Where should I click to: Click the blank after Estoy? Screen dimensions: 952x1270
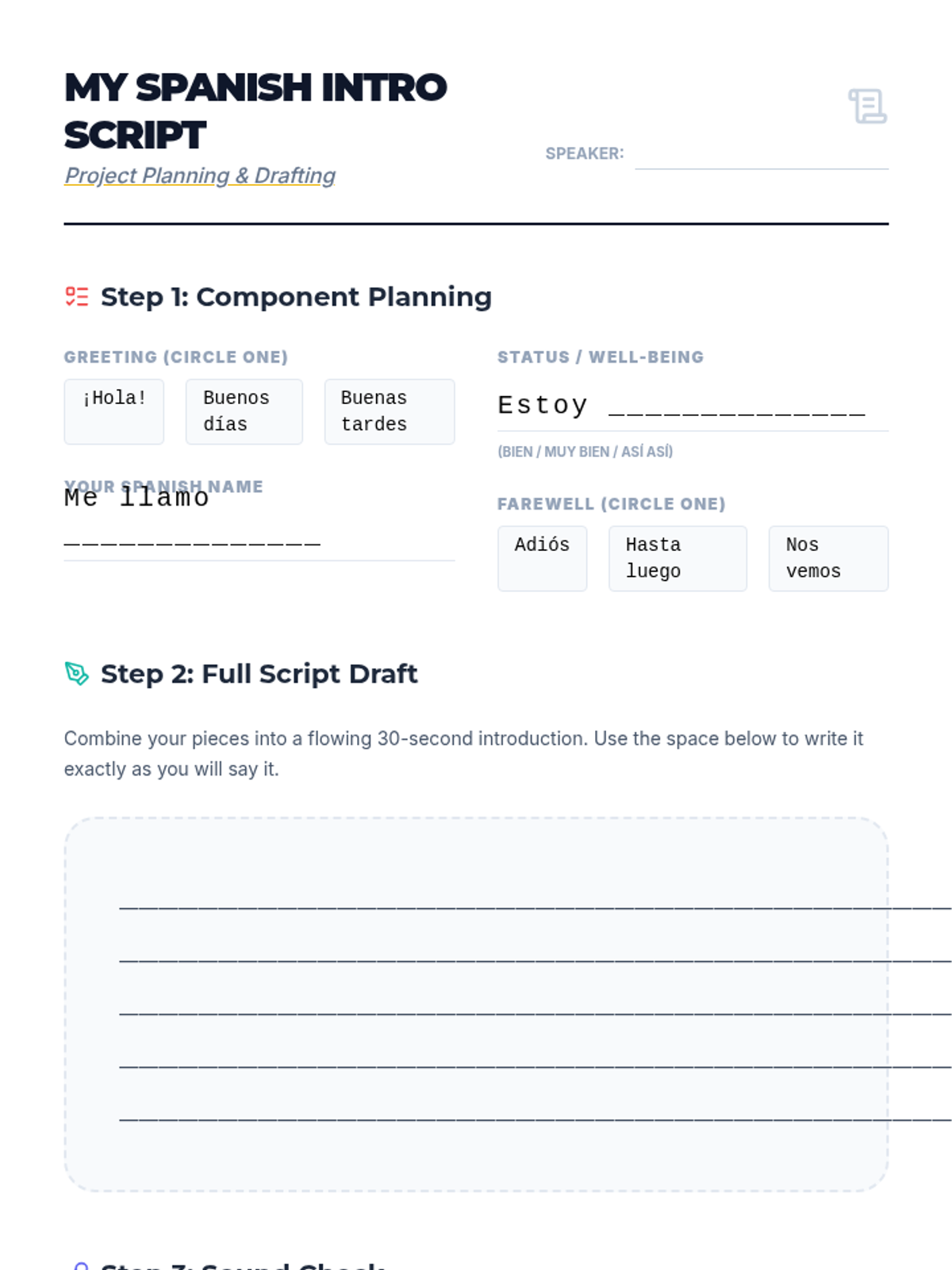(736, 407)
